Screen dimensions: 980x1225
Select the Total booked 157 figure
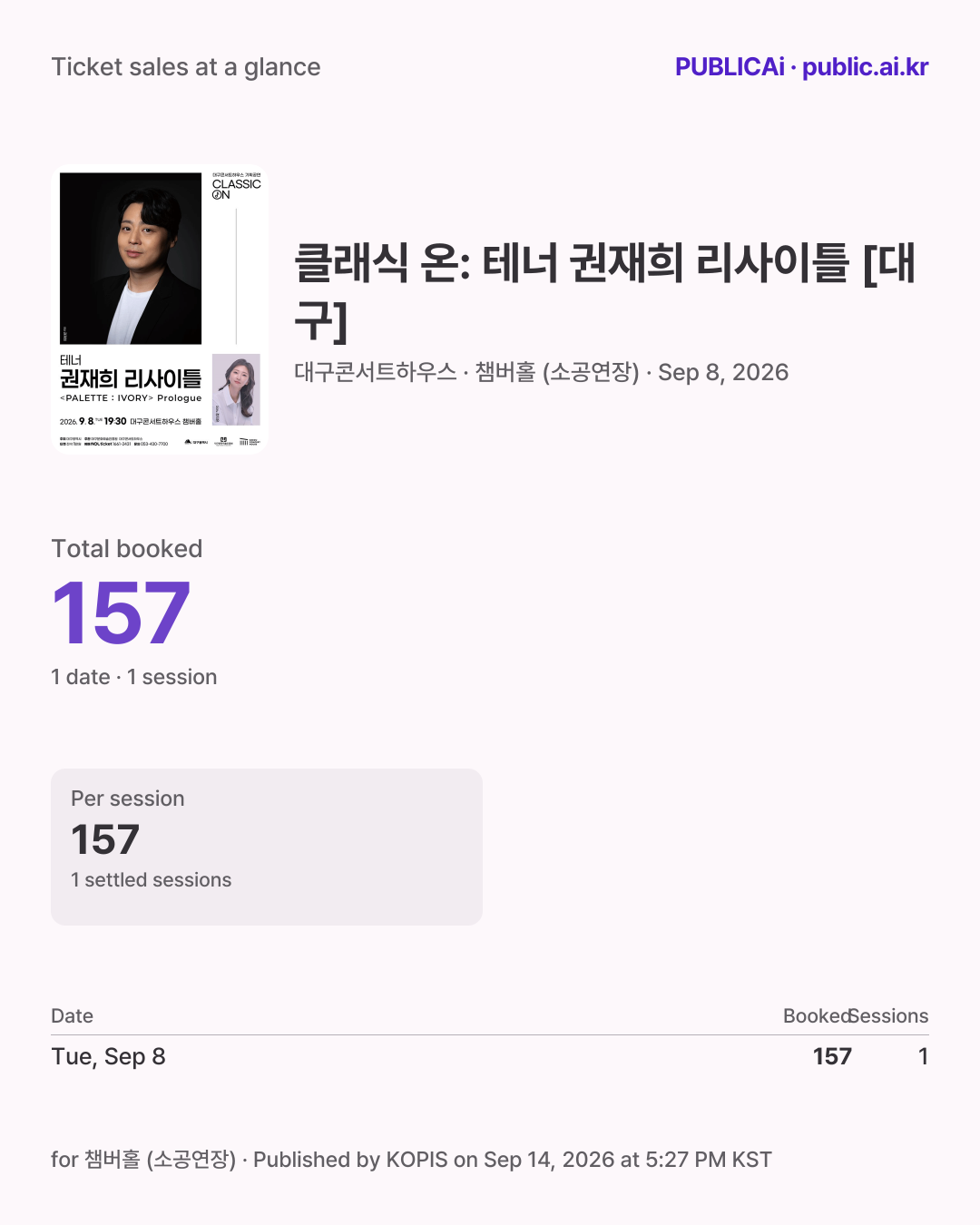[x=121, y=614]
